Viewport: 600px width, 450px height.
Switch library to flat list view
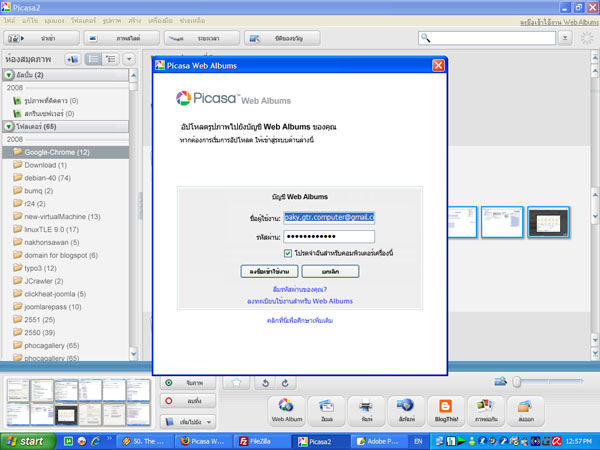point(93,59)
